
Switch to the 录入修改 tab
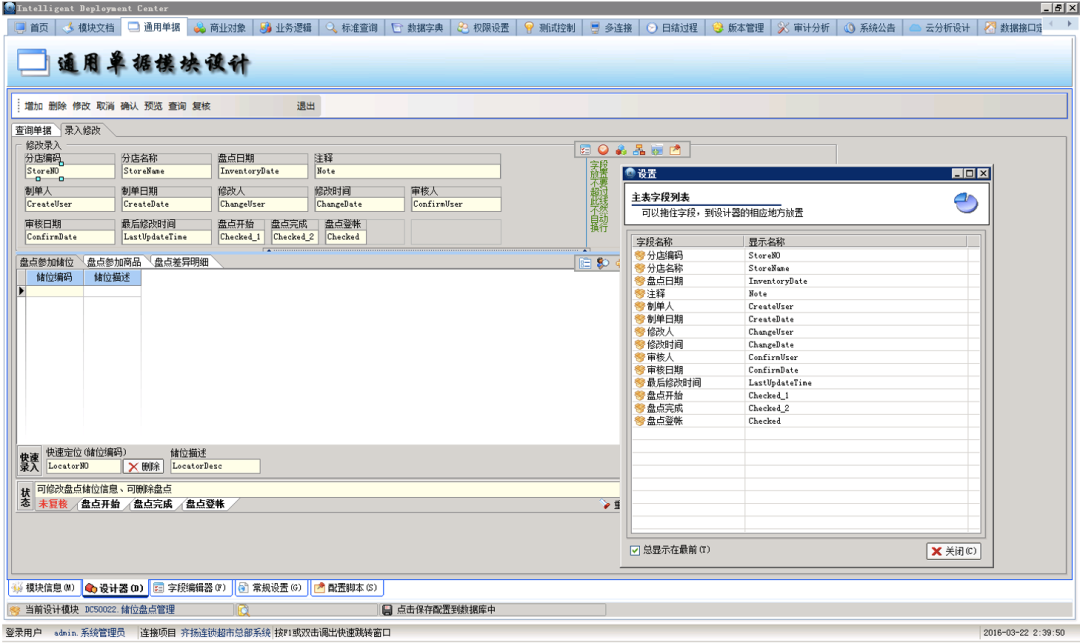(x=83, y=130)
